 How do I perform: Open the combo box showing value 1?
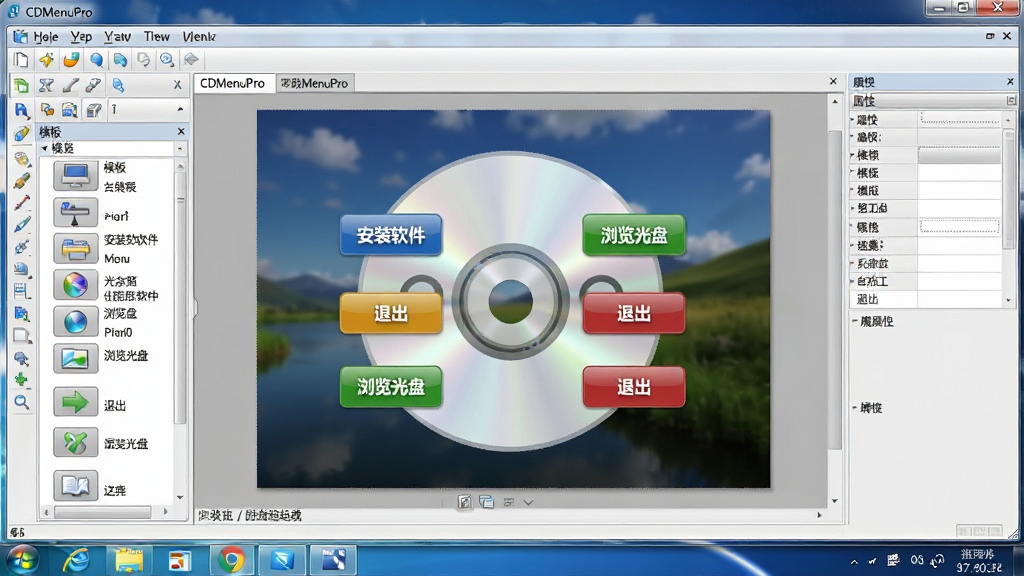(148, 110)
